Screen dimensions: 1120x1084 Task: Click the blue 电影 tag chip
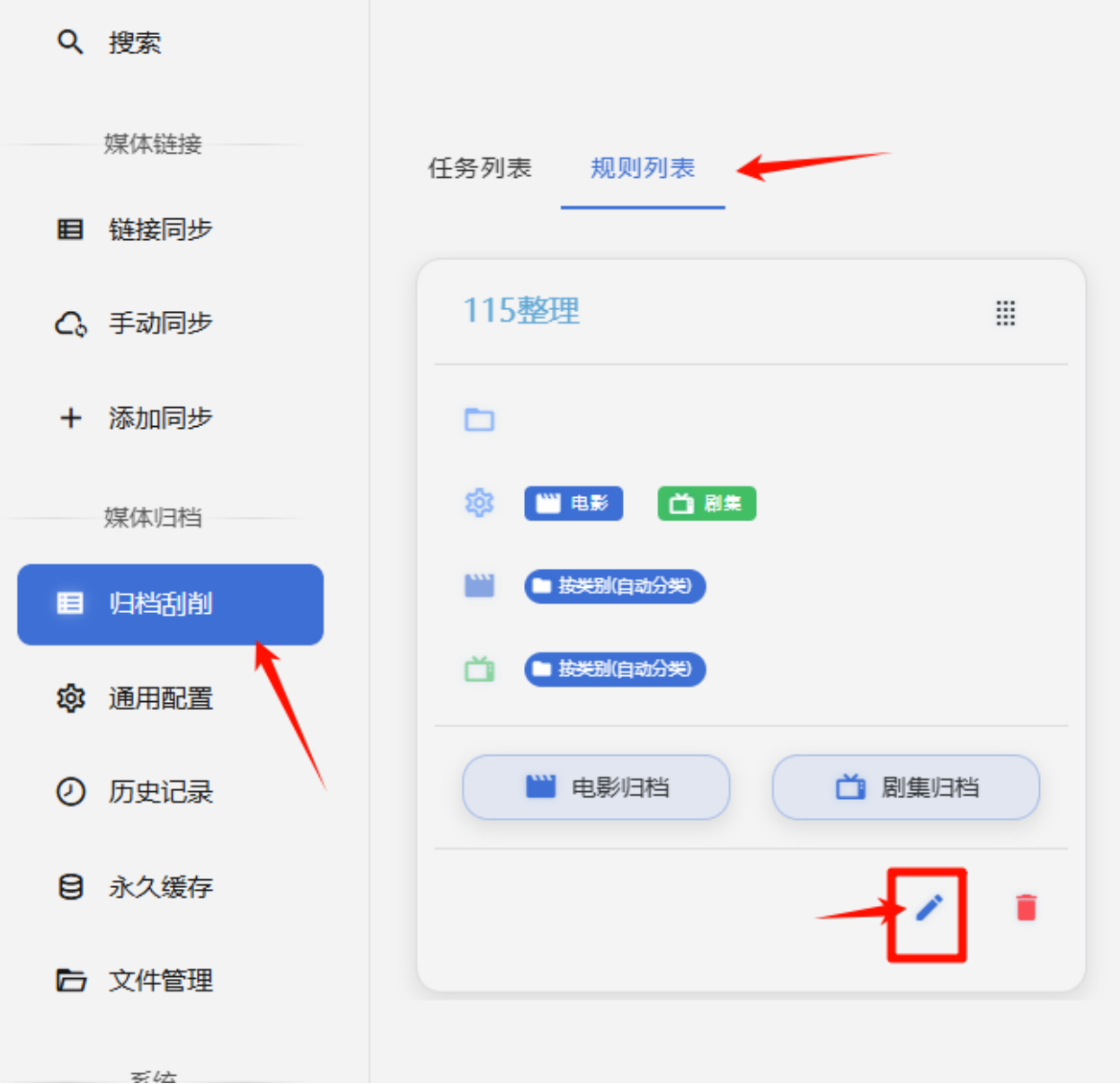pyautogui.click(x=573, y=503)
